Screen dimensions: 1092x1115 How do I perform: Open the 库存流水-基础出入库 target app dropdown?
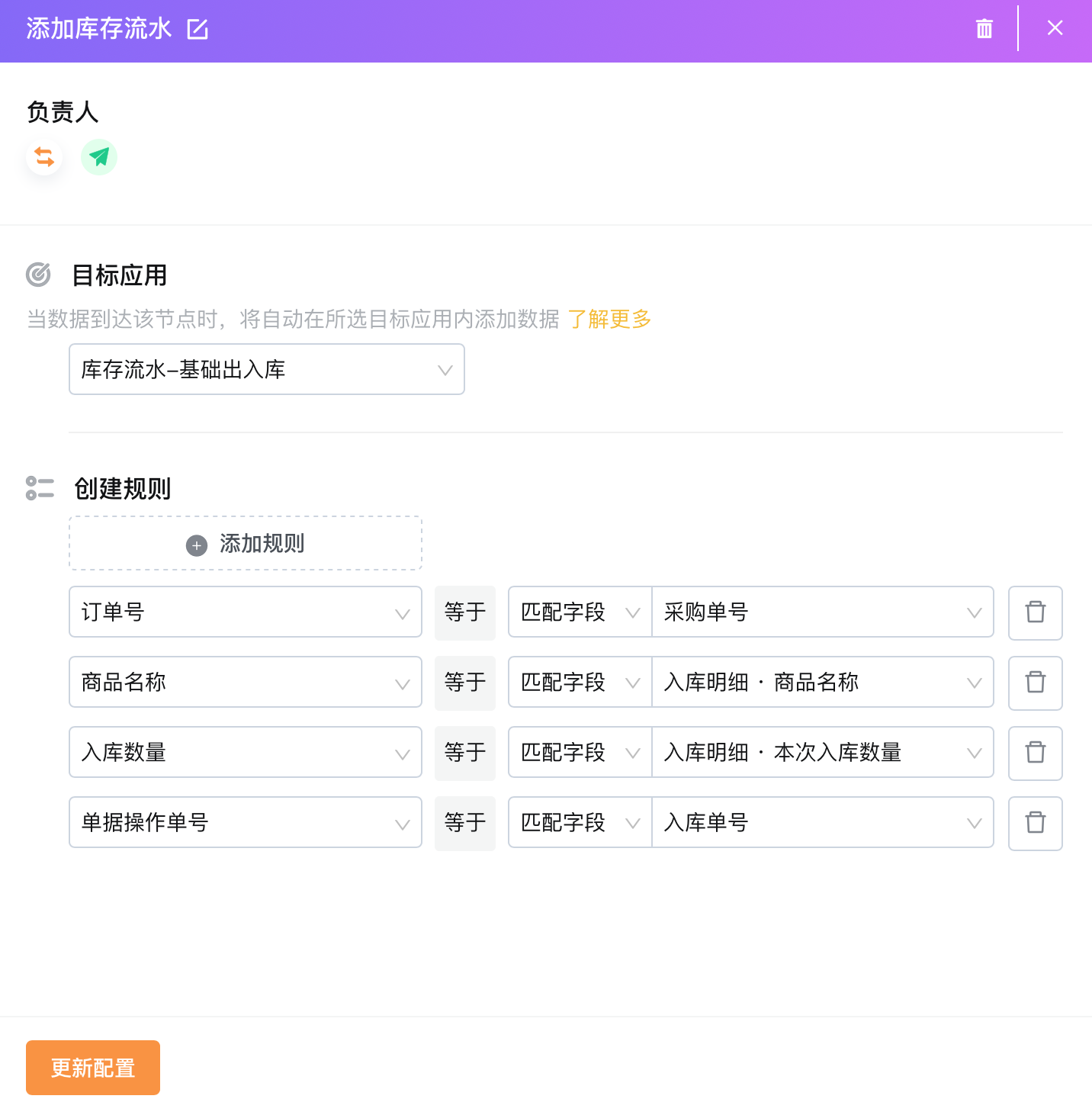pyautogui.click(x=267, y=369)
